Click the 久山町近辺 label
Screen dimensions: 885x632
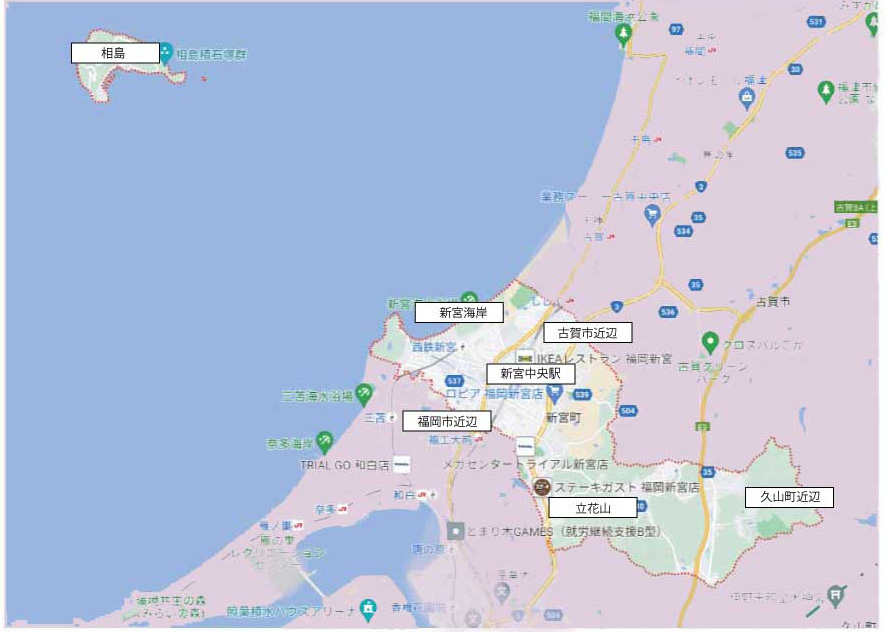point(789,496)
